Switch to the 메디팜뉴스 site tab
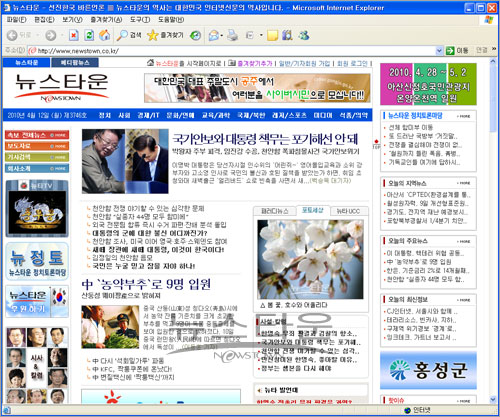The height and width of the screenshot is (417, 500). click(75, 63)
